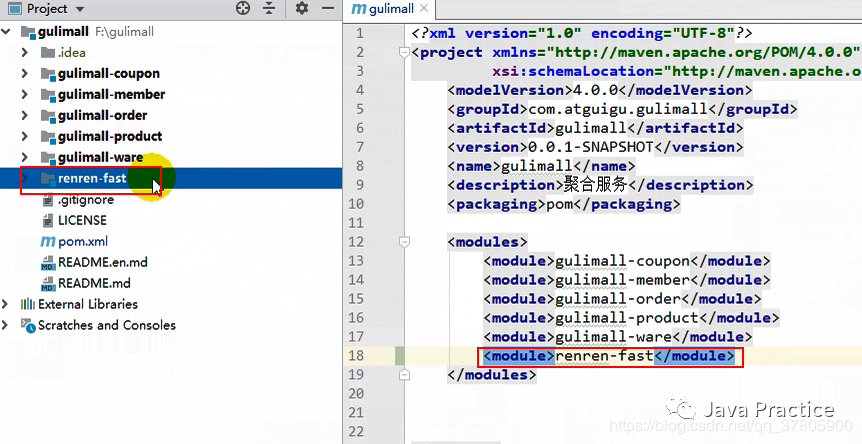Expand the gulimall-member module
Image resolution: width=862 pixels, height=444 pixels.
pyautogui.click(x=24, y=95)
